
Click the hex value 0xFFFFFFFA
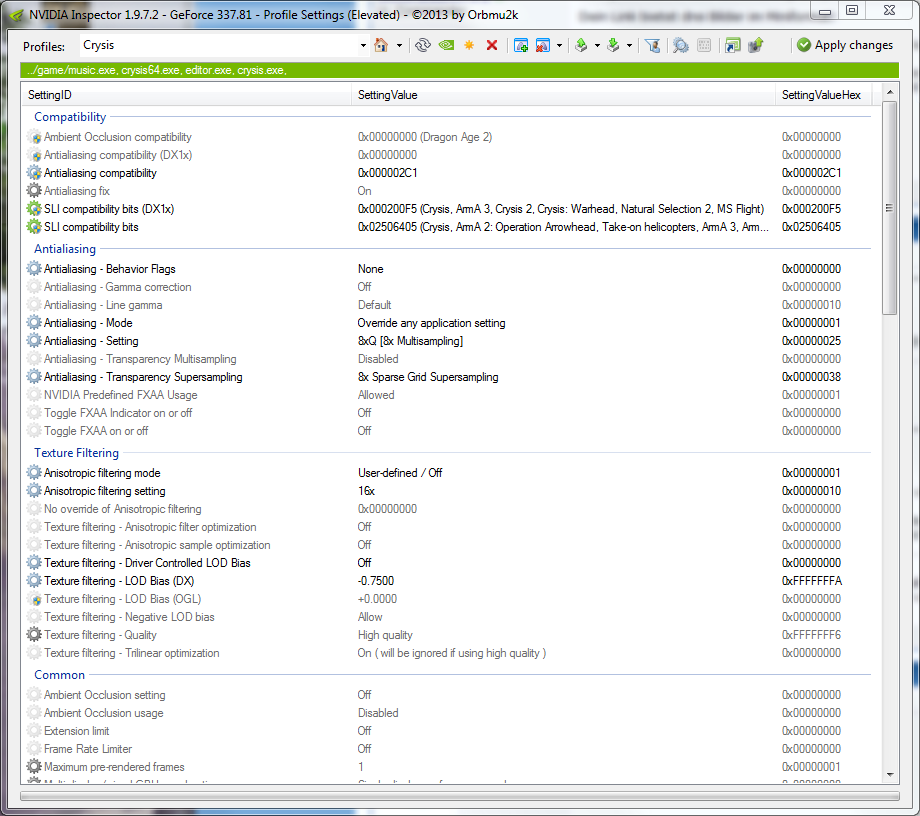point(811,581)
